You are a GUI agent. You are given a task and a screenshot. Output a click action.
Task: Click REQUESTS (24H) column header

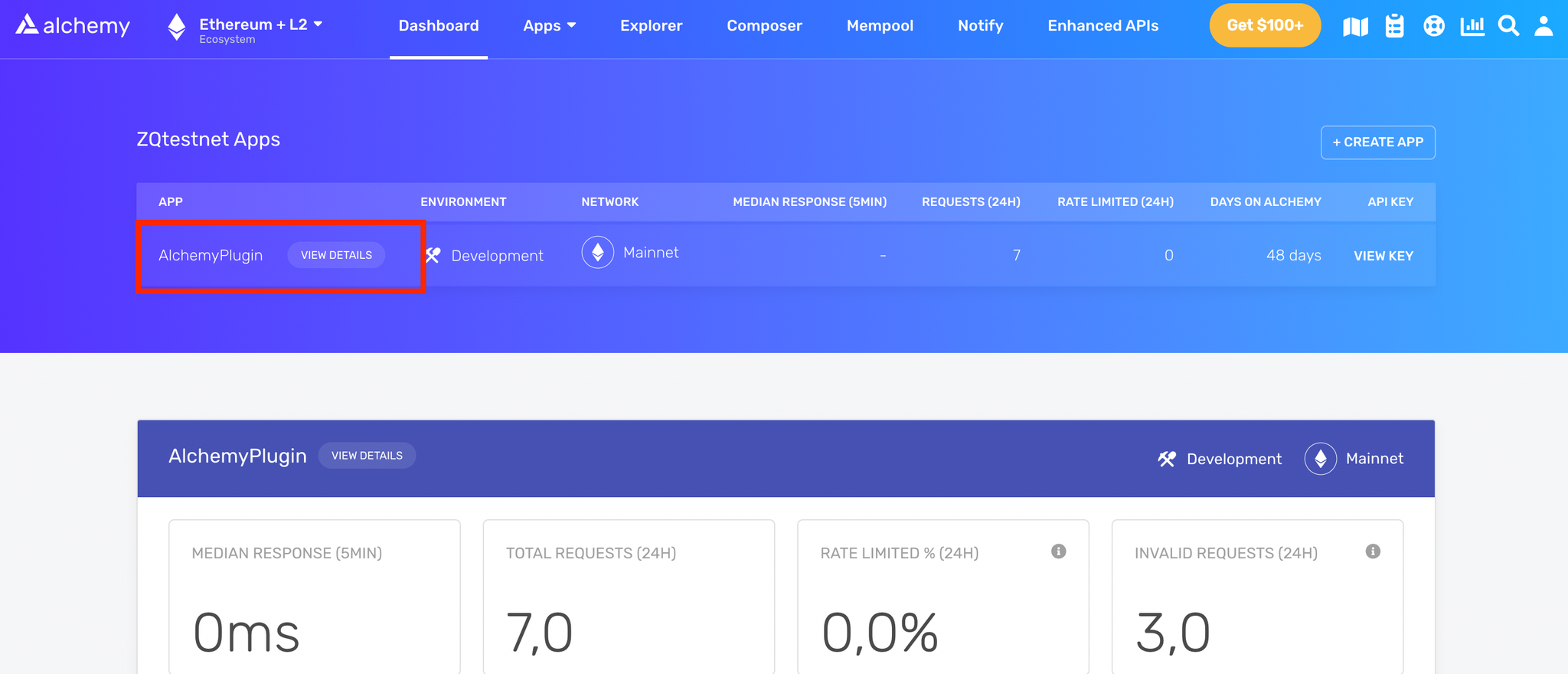[x=971, y=202]
